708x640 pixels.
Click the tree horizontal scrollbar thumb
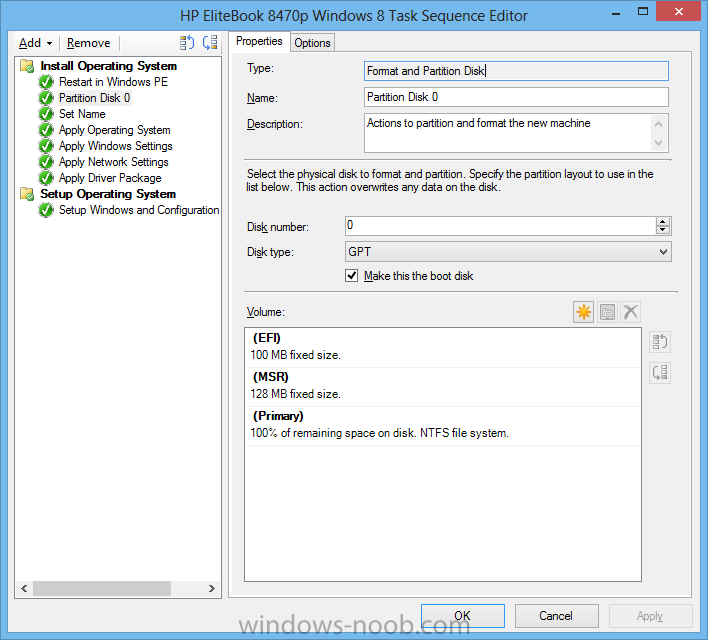102,589
